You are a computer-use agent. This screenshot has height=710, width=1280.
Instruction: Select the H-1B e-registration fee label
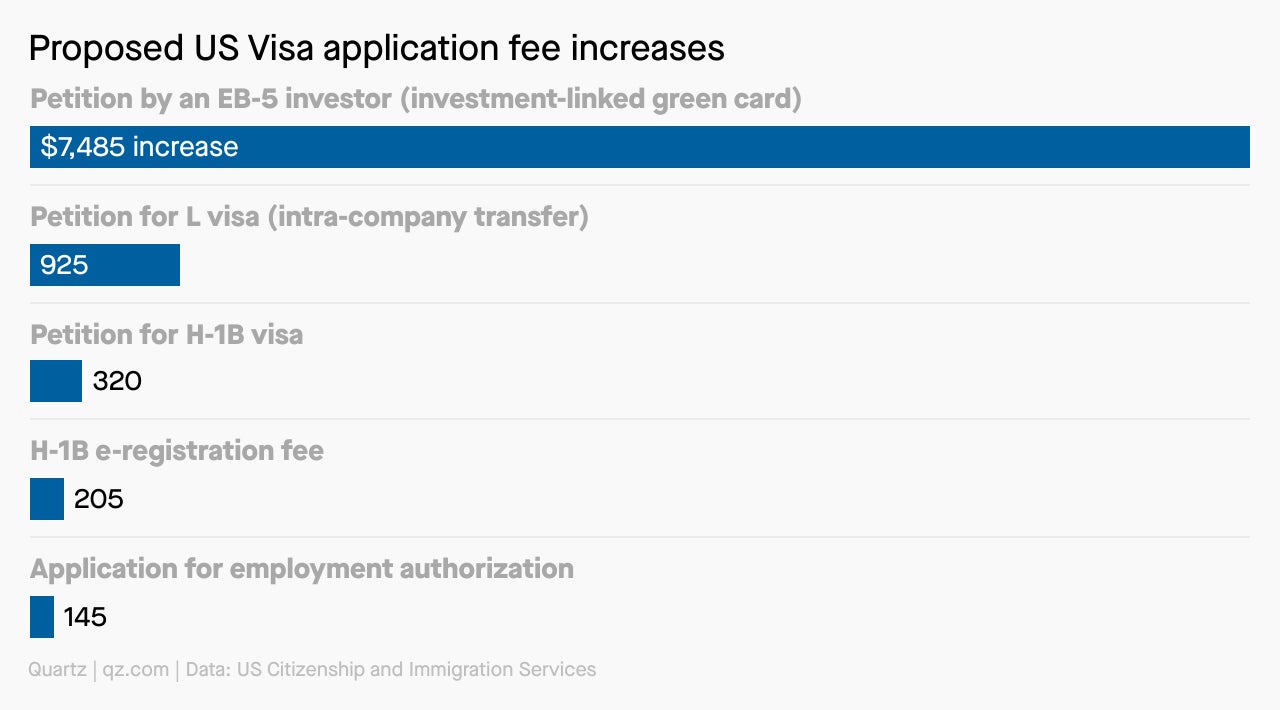pos(177,451)
